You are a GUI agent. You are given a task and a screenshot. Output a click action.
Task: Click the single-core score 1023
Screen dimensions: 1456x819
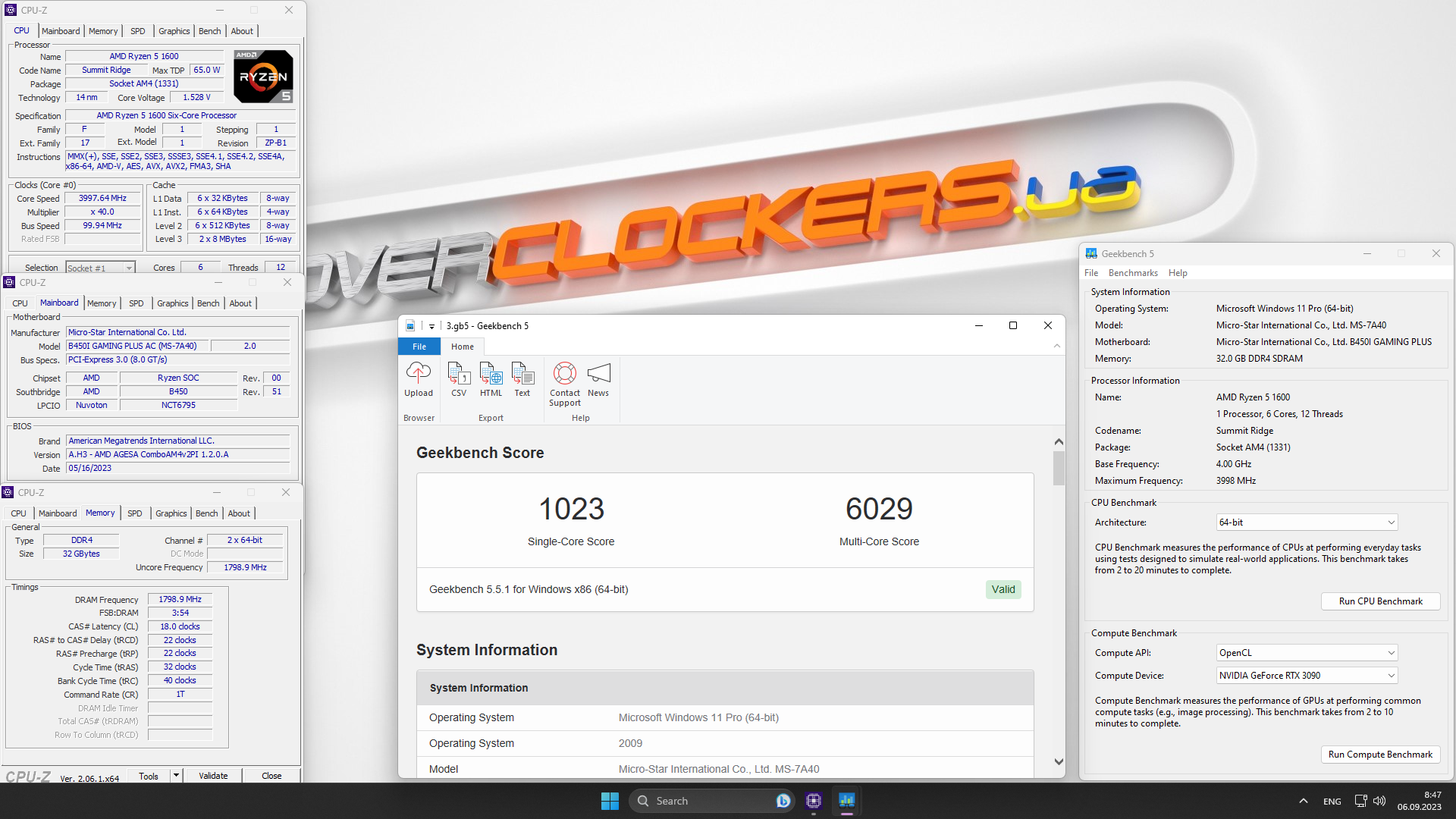(571, 509)
